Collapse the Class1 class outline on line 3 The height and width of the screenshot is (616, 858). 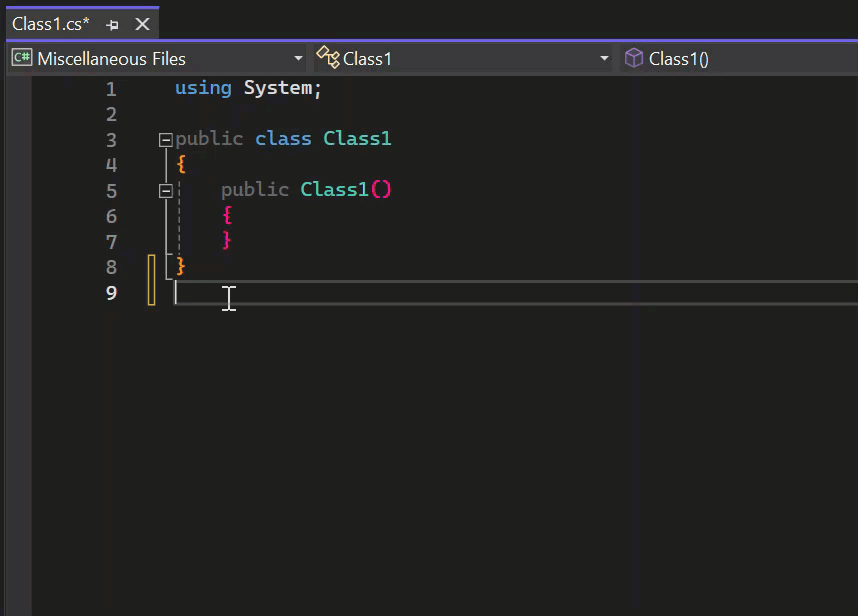tap(166, 140)
